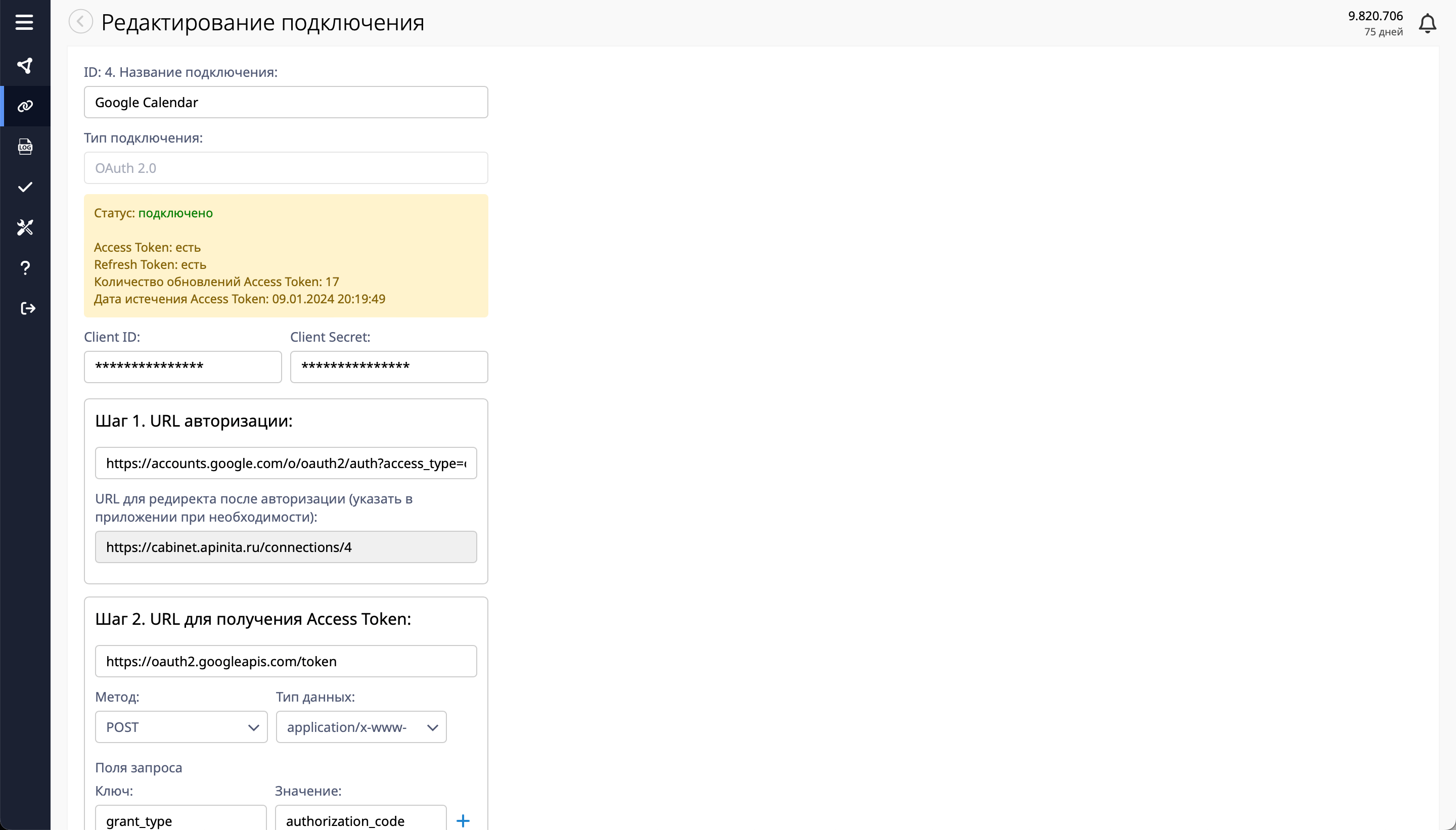Click the checkmark sidebar icon
Screen dimensions: 1456x830
(x=25, y=187)
